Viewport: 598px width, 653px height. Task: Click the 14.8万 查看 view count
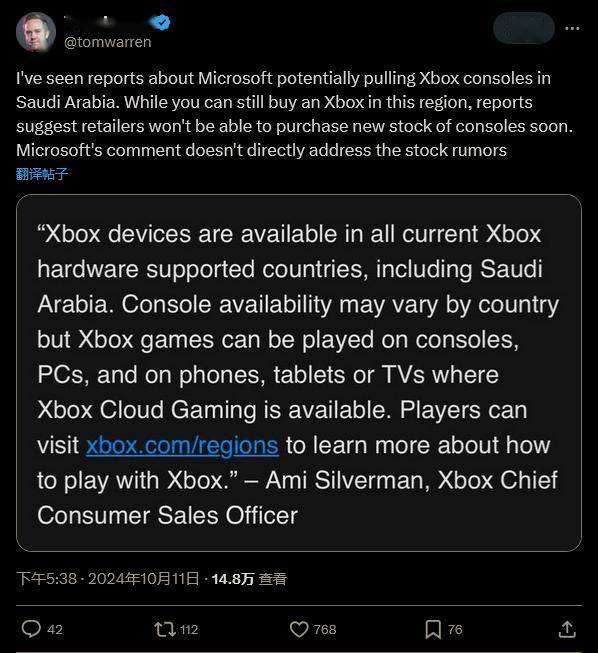pyautogui.click(x=249, y=578)
